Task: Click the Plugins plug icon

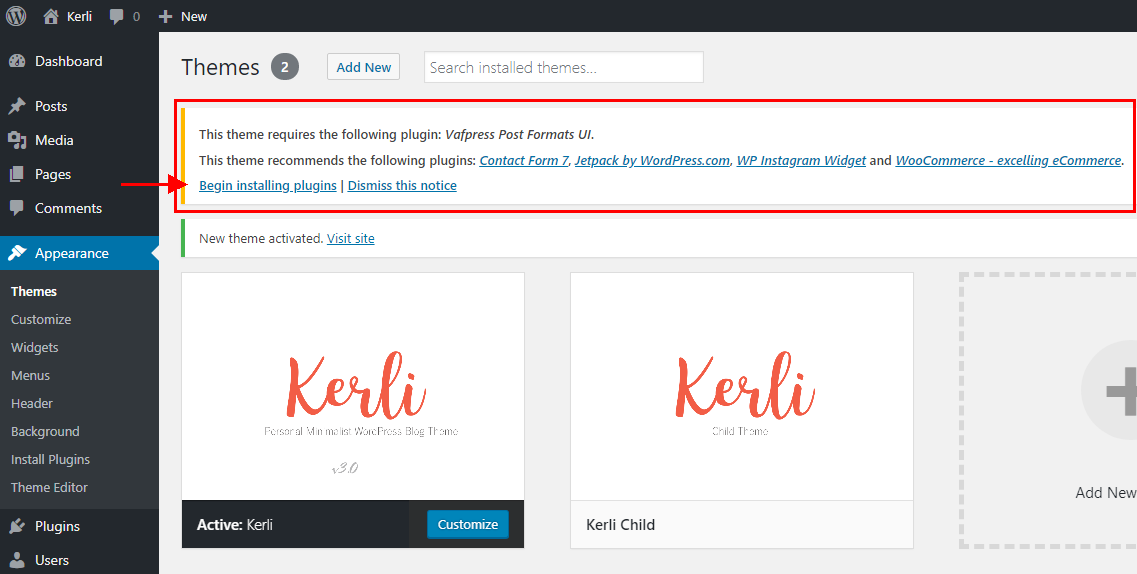Action: click(x=17, y=526)
